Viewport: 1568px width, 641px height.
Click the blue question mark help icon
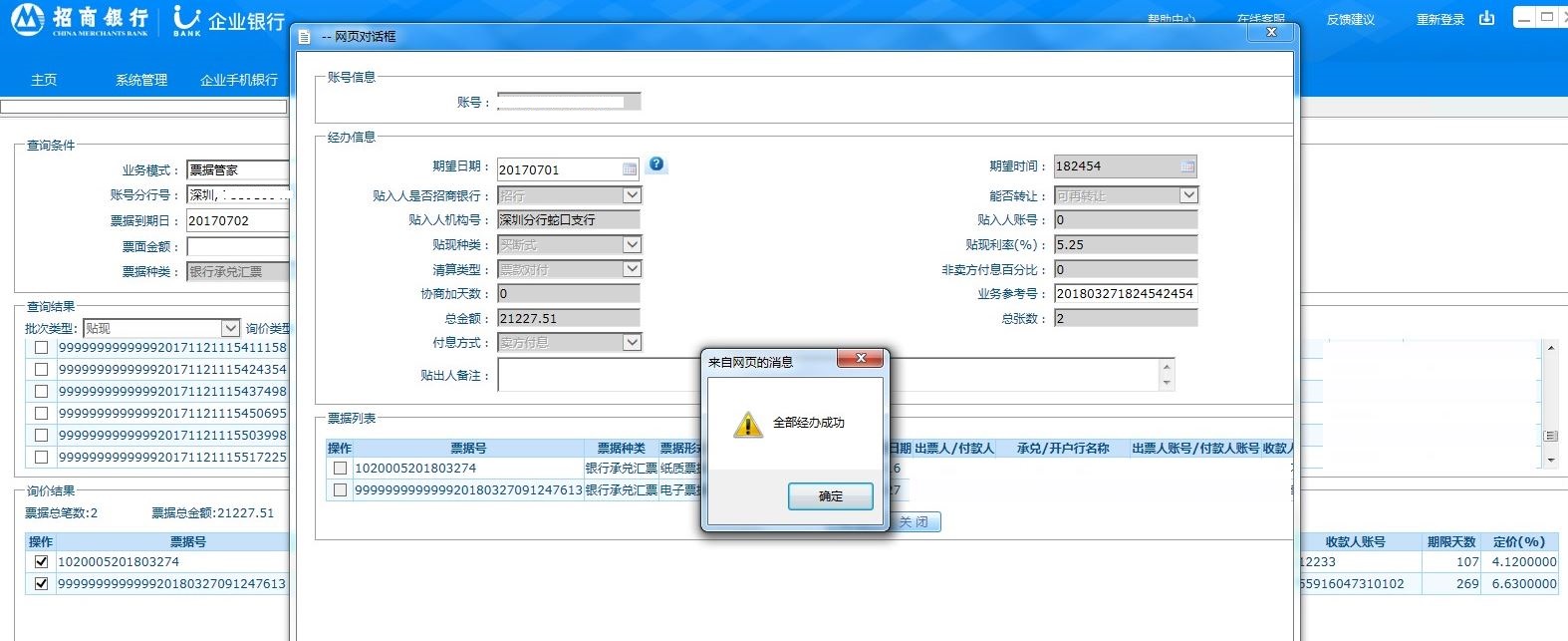pos(656,164)
